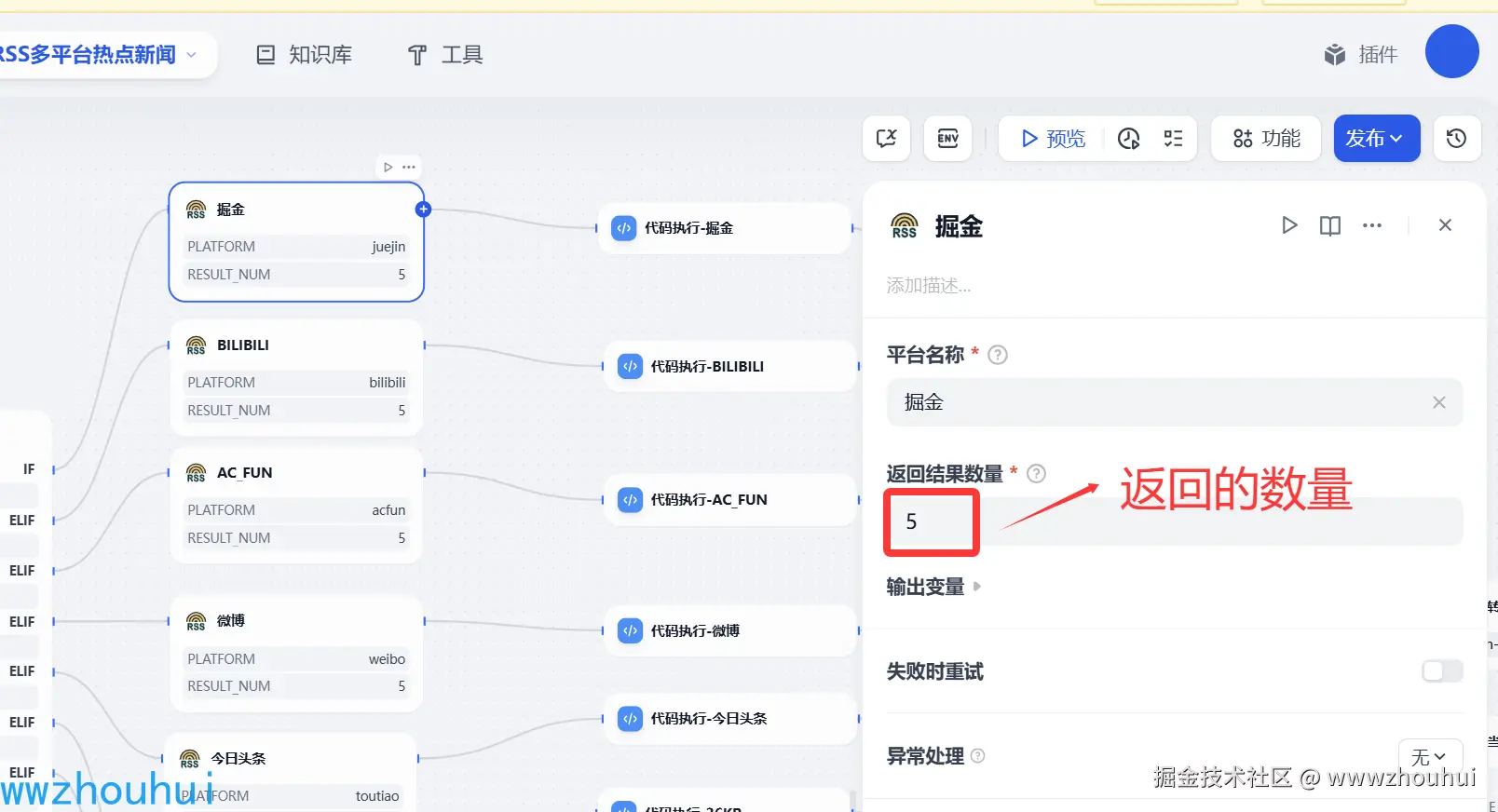1498x812 pixels.
Task: Select the AC_FUN RSS node
Action: (x=296, y=506)
